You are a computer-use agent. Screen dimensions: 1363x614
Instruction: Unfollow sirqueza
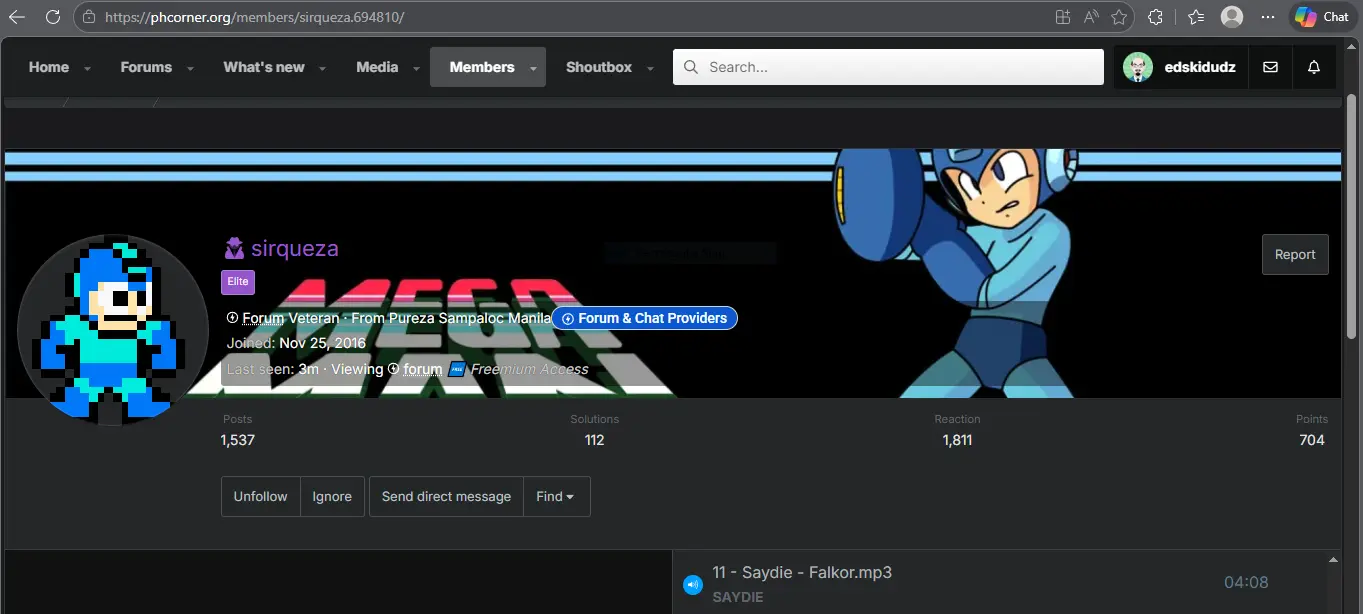coord(261,496)
